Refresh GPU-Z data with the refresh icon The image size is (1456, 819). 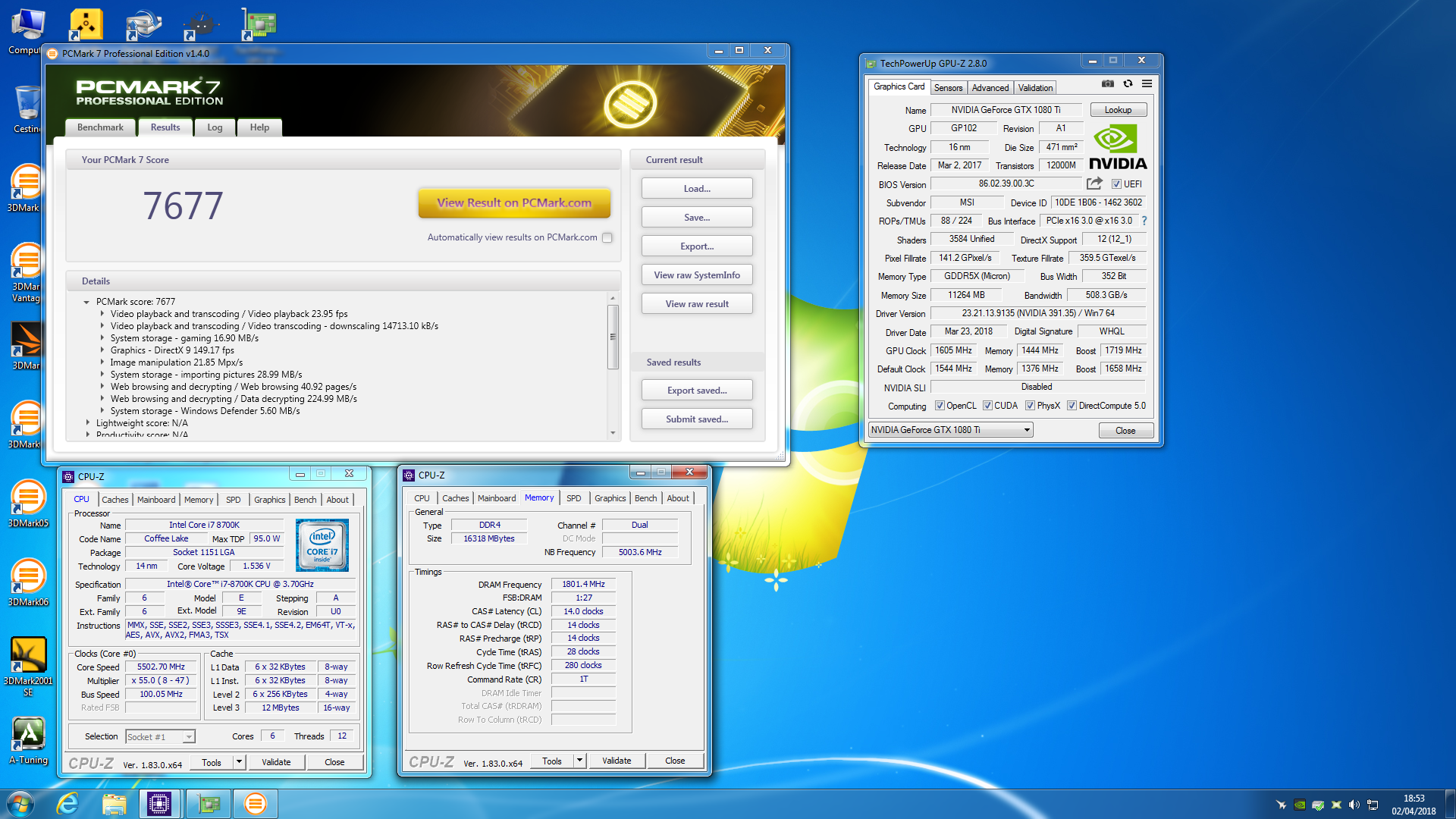[1128, 84]
